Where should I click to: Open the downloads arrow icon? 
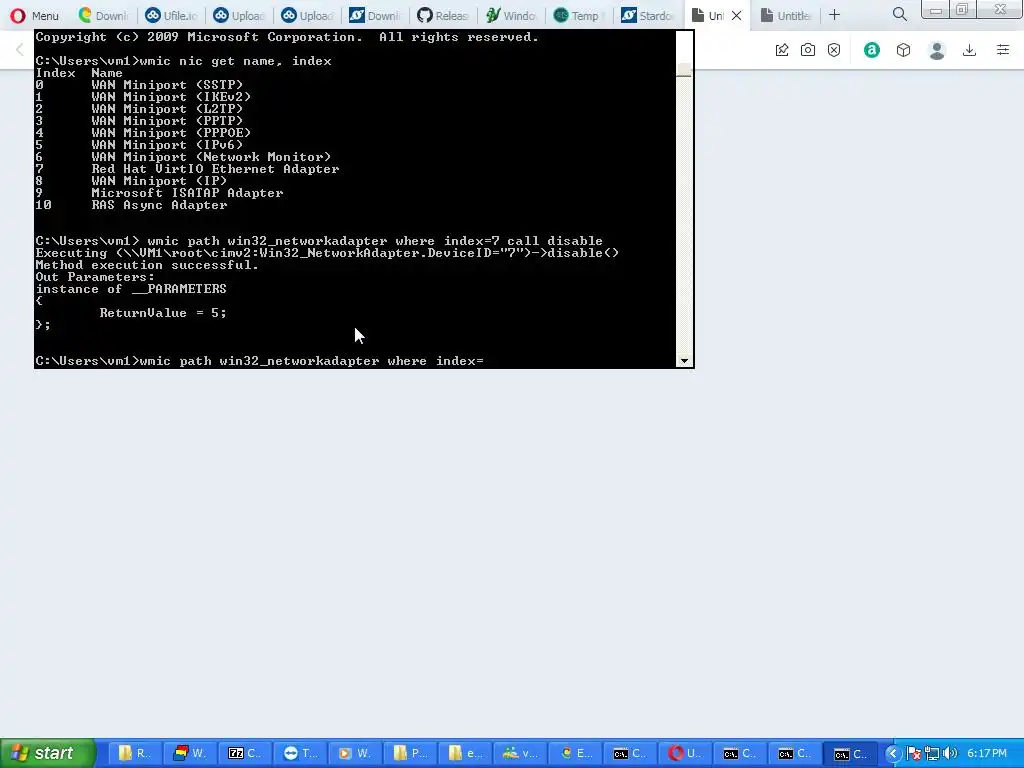[x=969, y=50]
